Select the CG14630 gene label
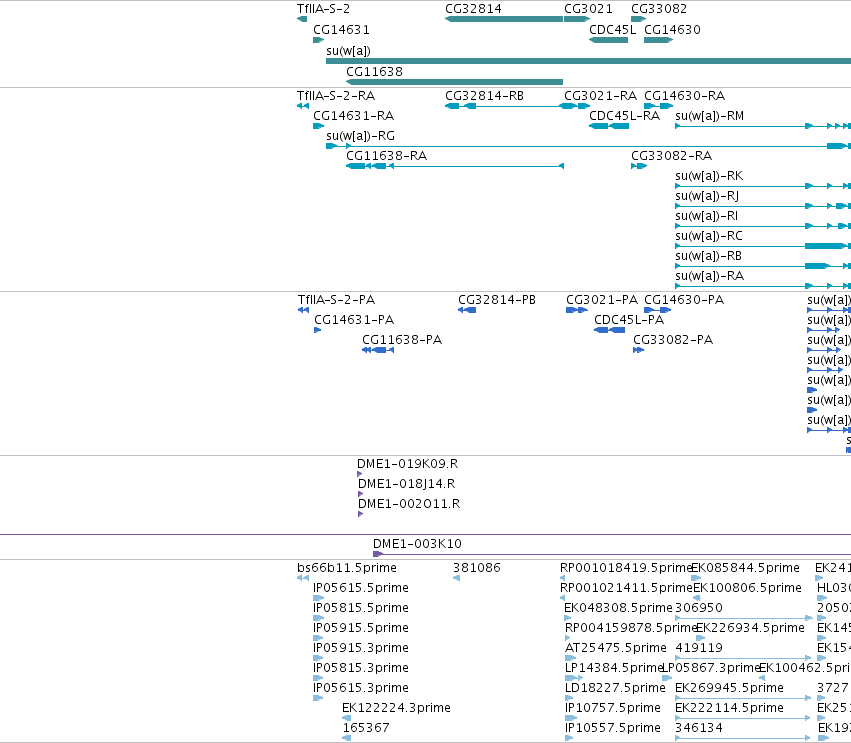This screenshot has height=743, width=851. (x=672, y=30)
